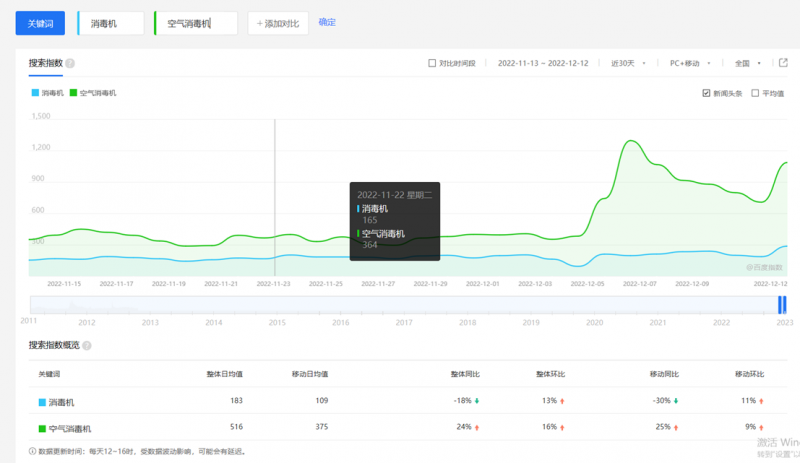Check the 平均值 checkbox
The width and height of the screenshot is (800, 463).
(x=755, y=93)
